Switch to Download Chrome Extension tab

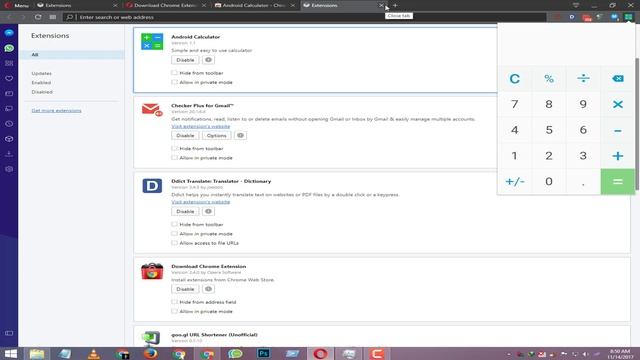pyautogui.click(x=165, y=5)
